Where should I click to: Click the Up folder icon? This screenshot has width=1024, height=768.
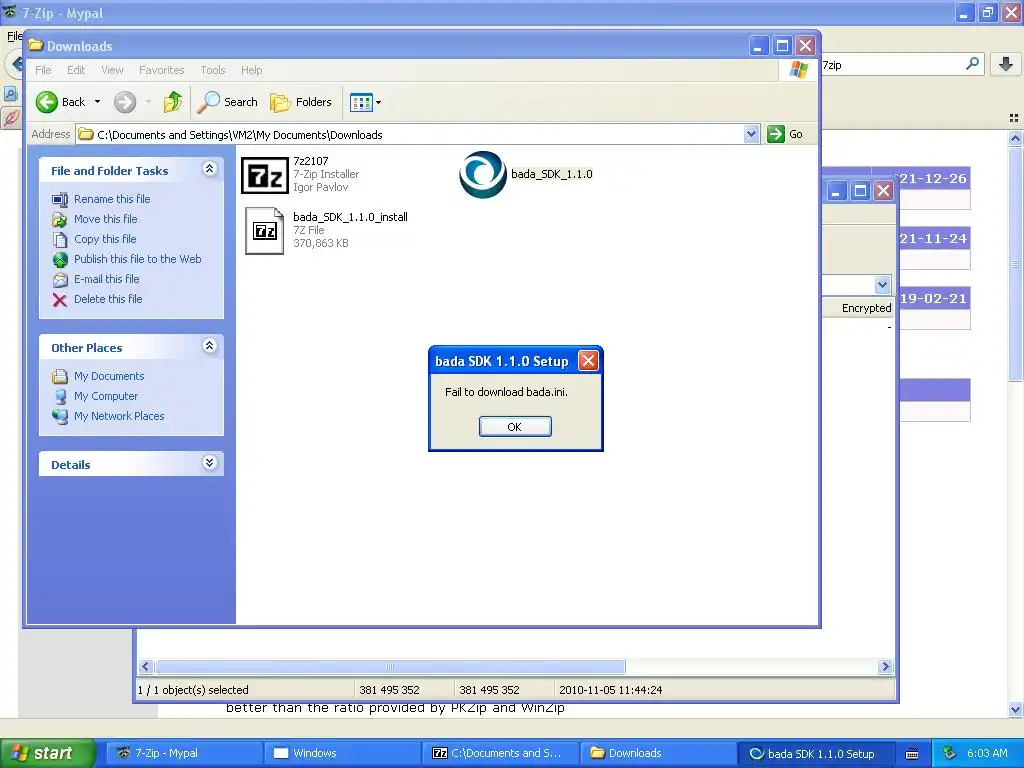click(173, 102)
